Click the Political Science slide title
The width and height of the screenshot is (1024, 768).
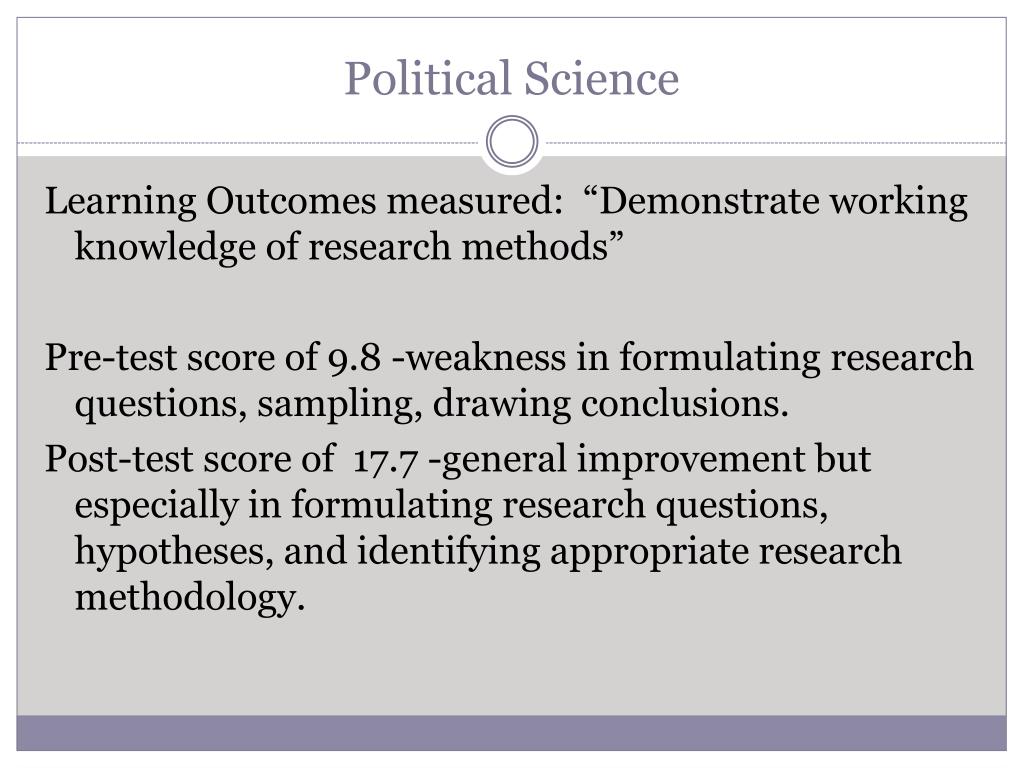[511, 78]
